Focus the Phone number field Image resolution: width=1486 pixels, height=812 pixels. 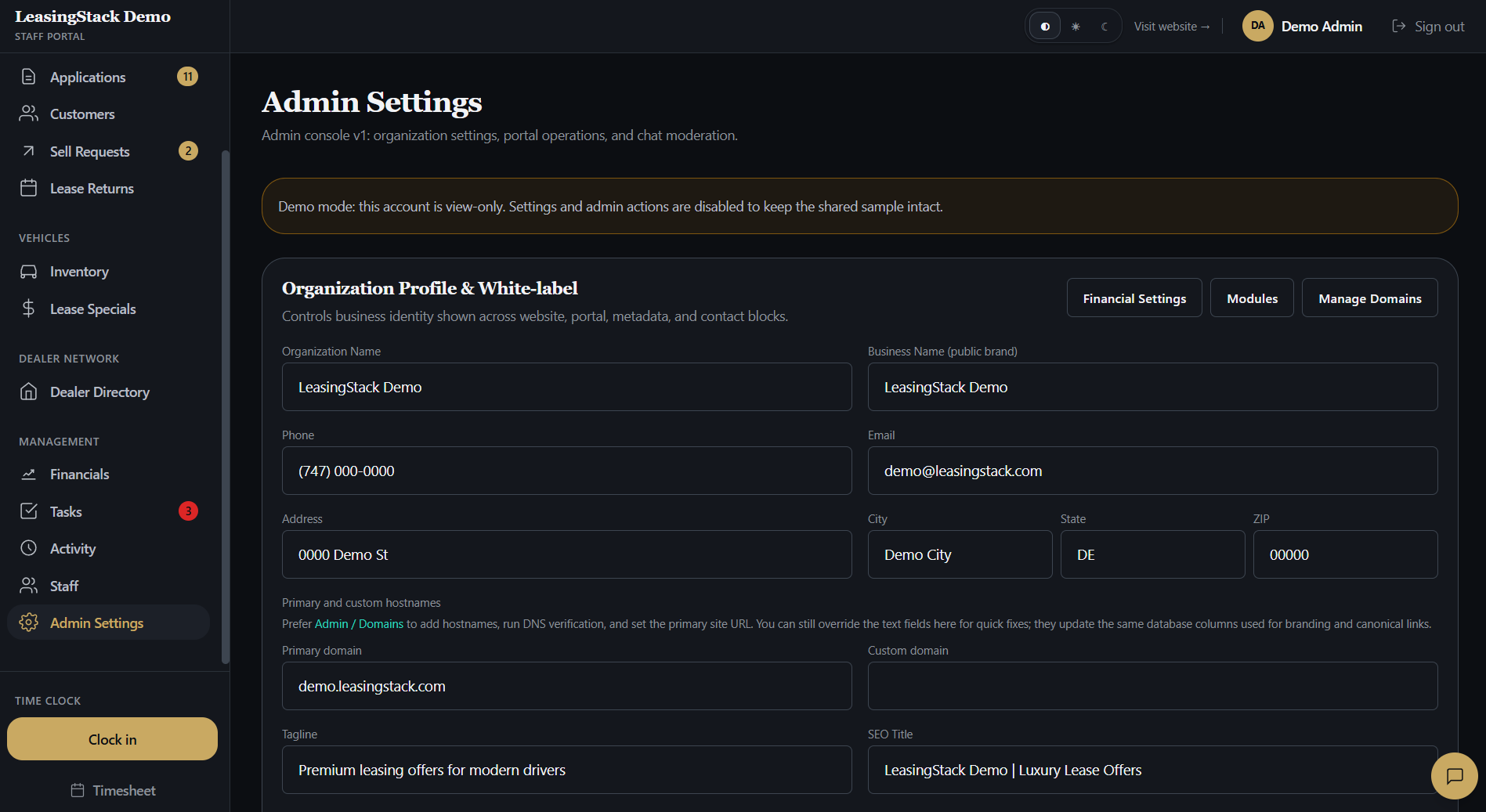(x=567, y=471)
